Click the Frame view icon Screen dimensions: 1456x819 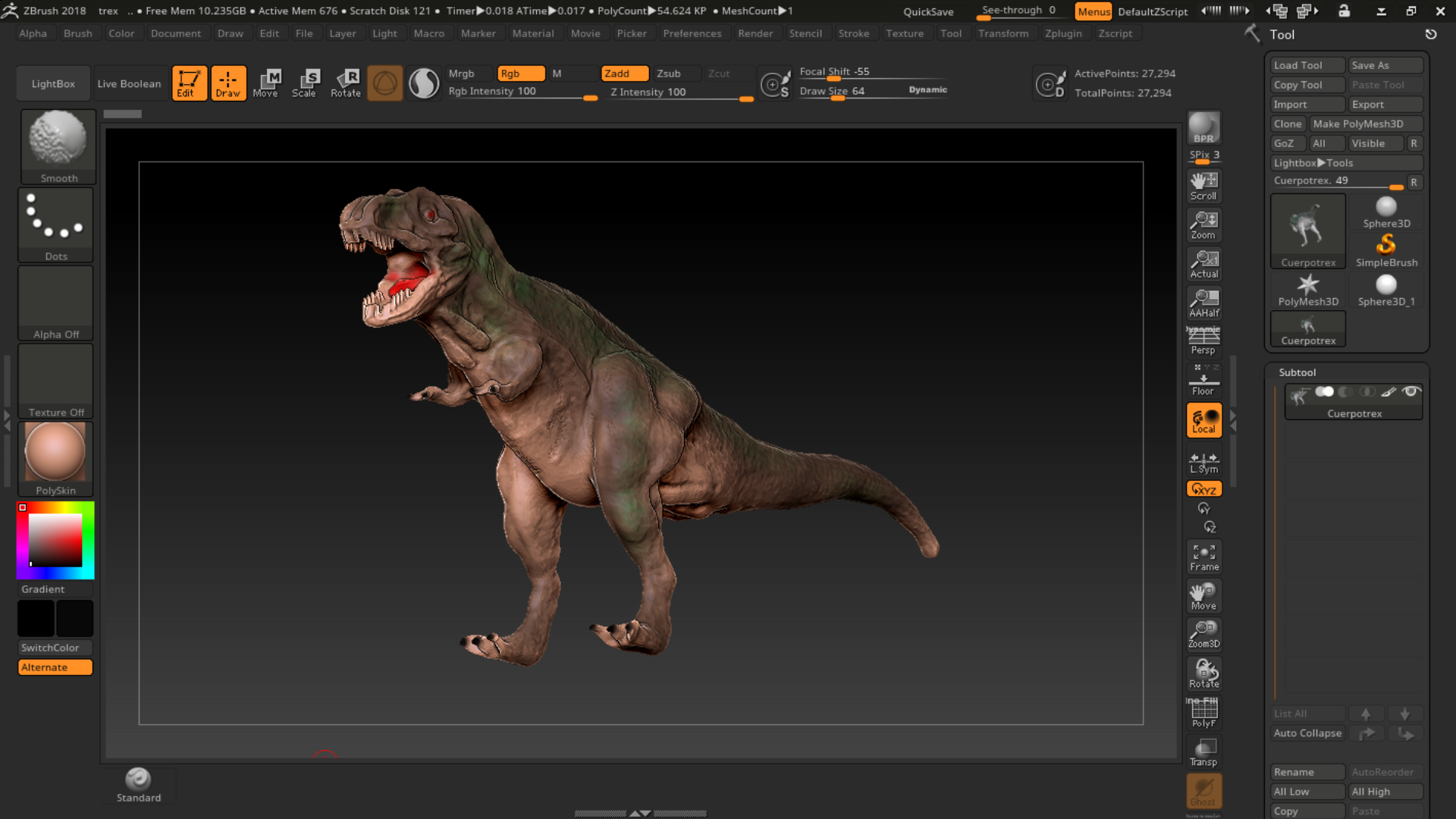[x=1204, y=557]
